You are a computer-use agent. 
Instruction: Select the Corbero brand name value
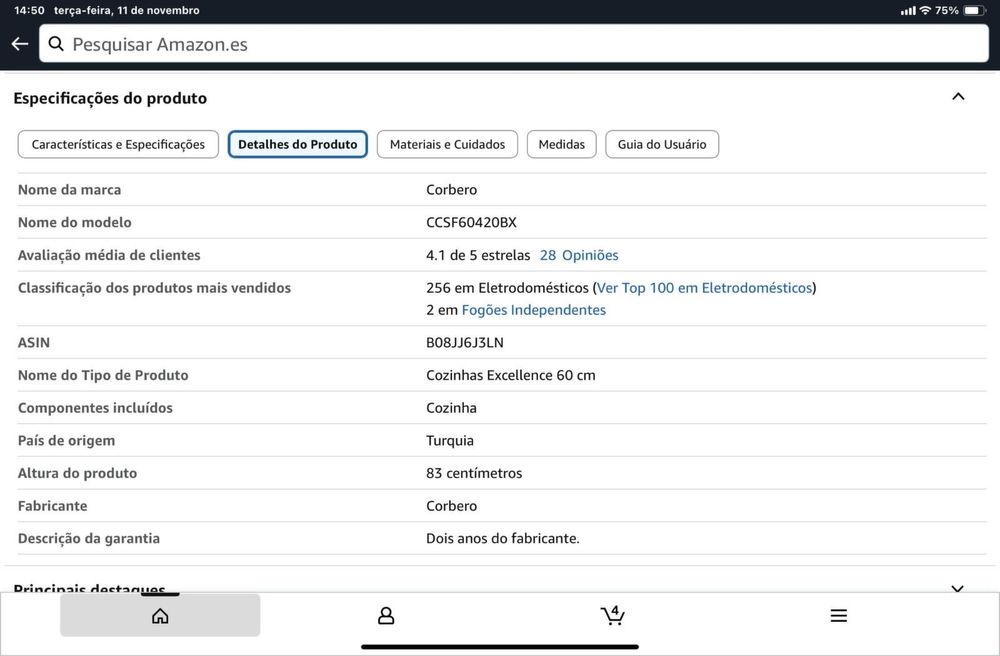pyautogui.click(x=452, y=189)
